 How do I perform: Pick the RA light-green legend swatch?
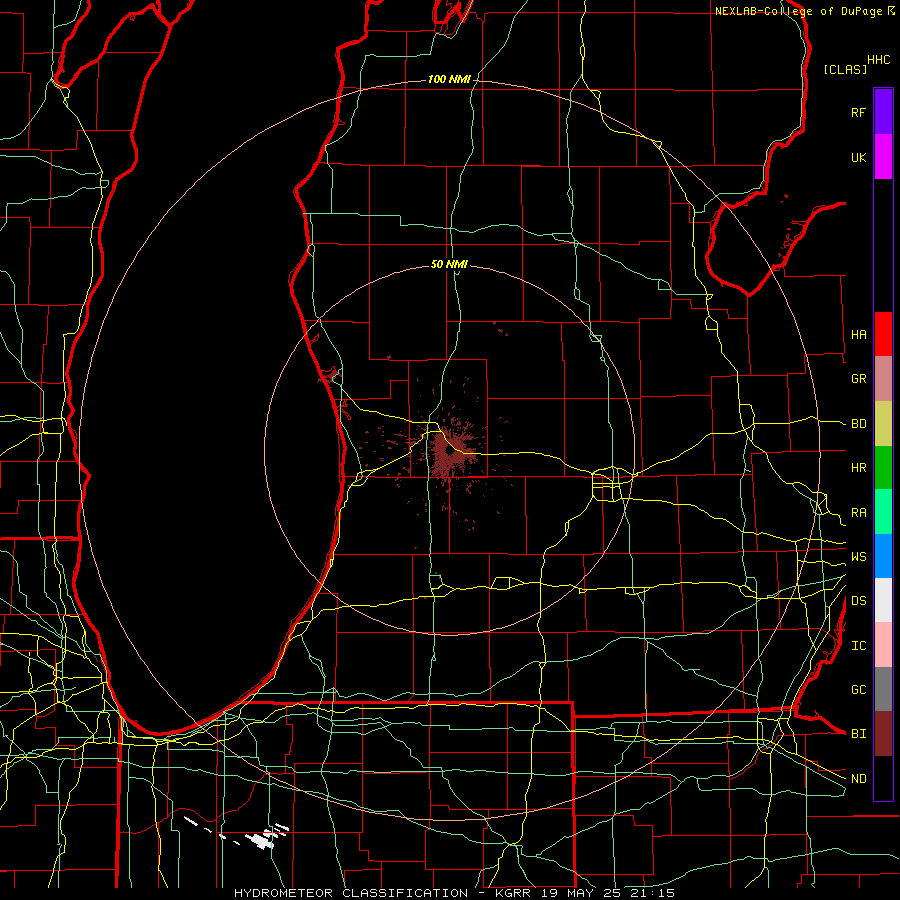[x=883, y=512]
